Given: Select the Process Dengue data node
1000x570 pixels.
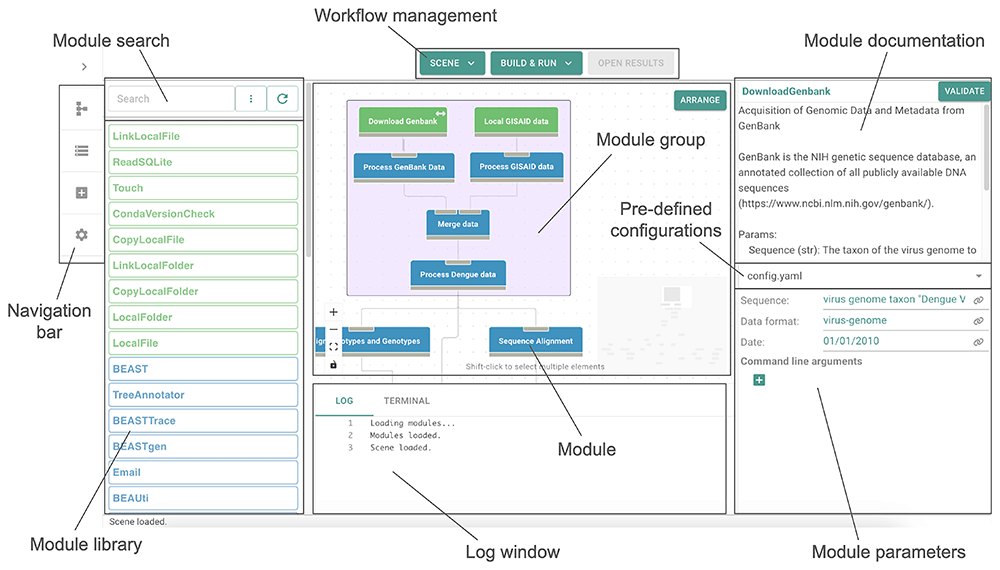Looking at the screenshot, I should tap(458, 275).
